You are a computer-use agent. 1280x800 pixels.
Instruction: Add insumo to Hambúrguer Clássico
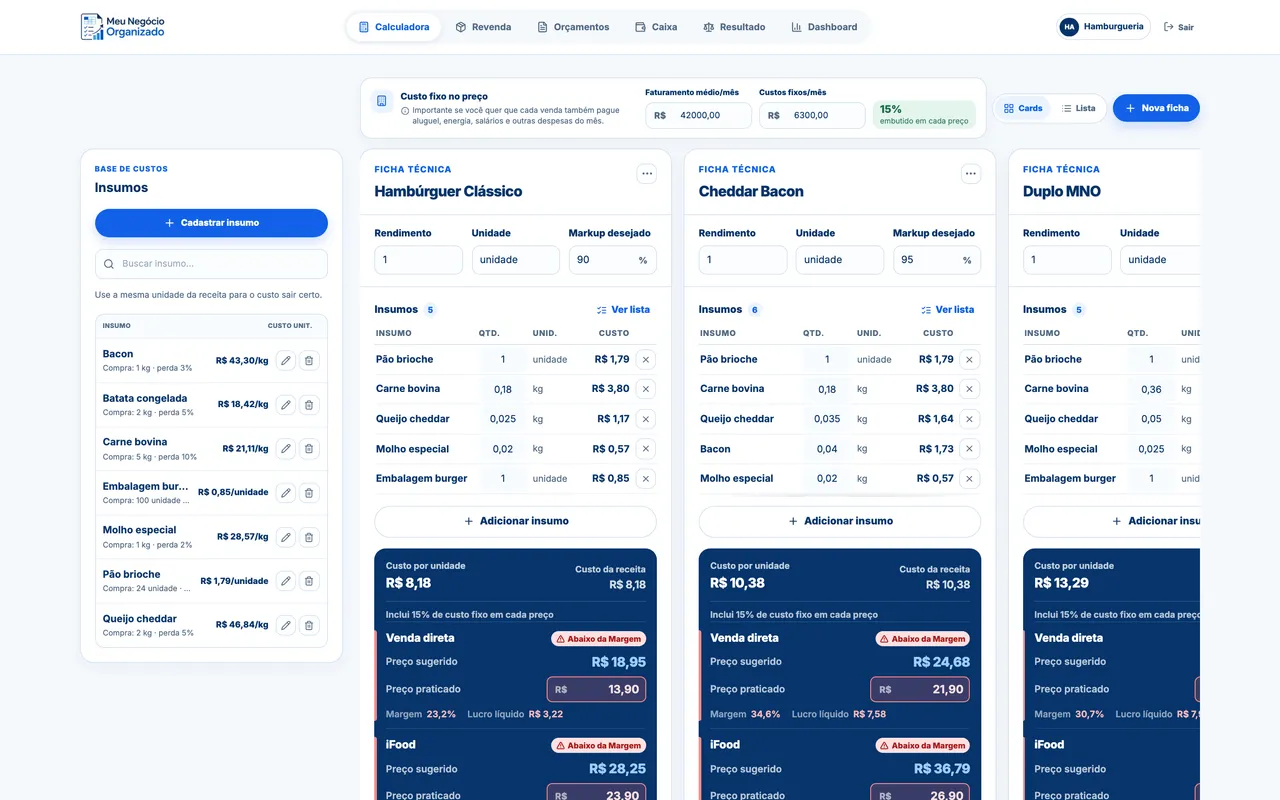coord(516,521)
